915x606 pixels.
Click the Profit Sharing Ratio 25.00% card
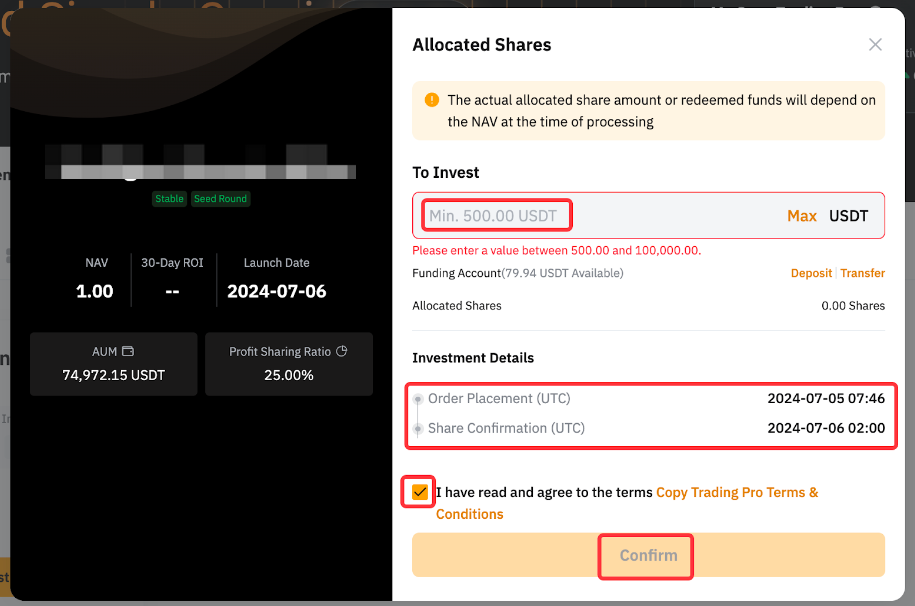(x=288, y=364)
